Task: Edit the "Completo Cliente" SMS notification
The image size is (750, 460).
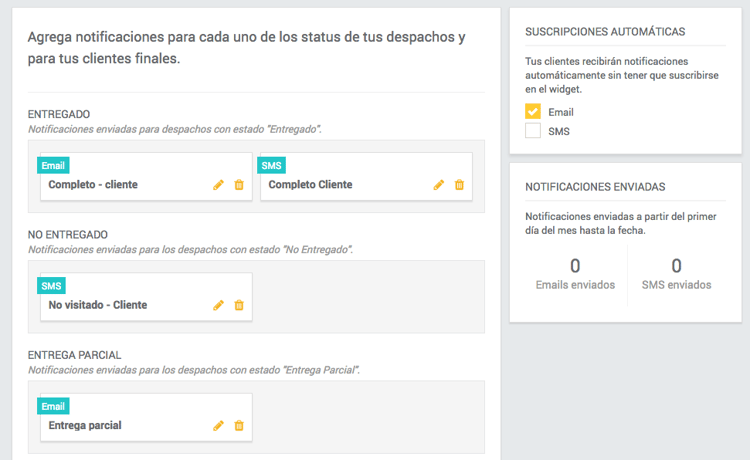Action: [438, 185]
